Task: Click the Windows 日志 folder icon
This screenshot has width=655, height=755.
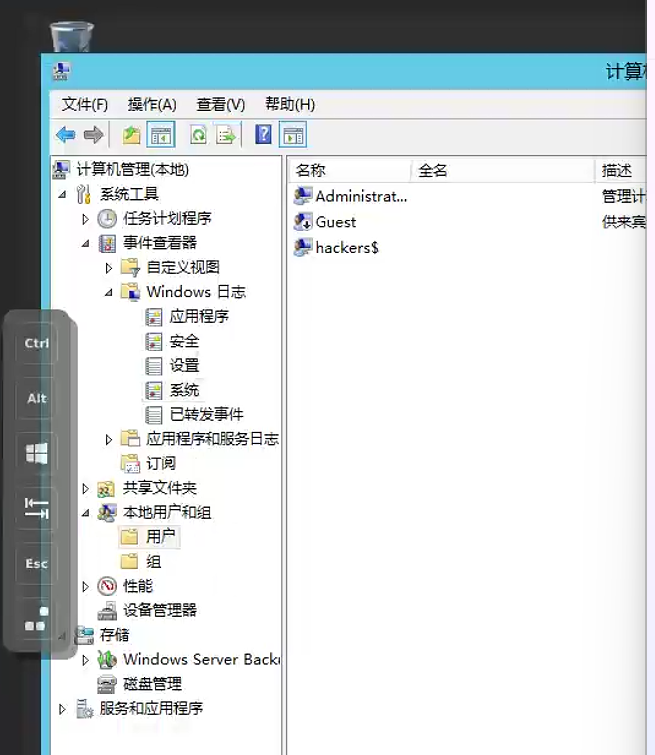Action: pyautogui.click(x=130, y=292)
